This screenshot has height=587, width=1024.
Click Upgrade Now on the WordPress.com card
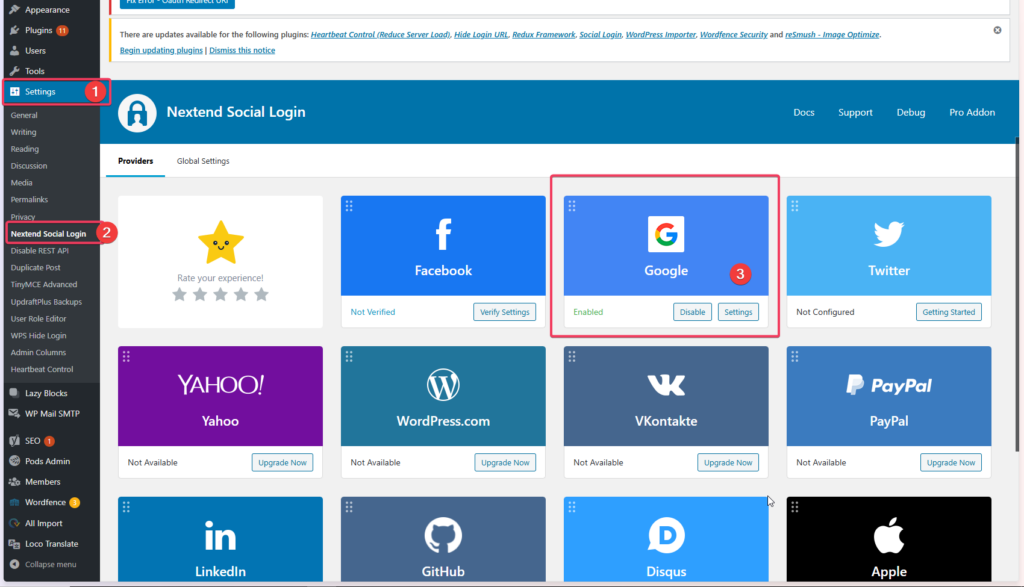(x=505, y=462)
